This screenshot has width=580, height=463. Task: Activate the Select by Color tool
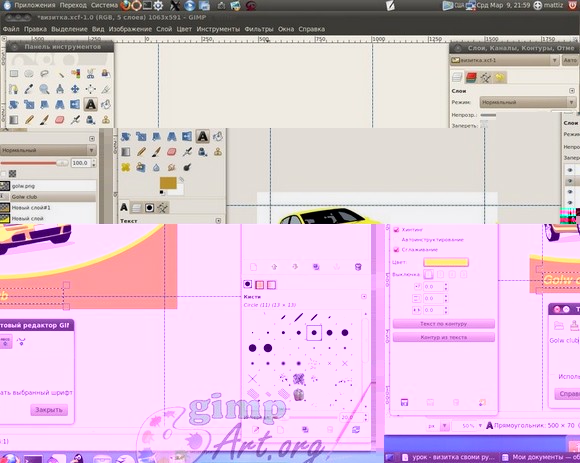[x=75, y=74]
